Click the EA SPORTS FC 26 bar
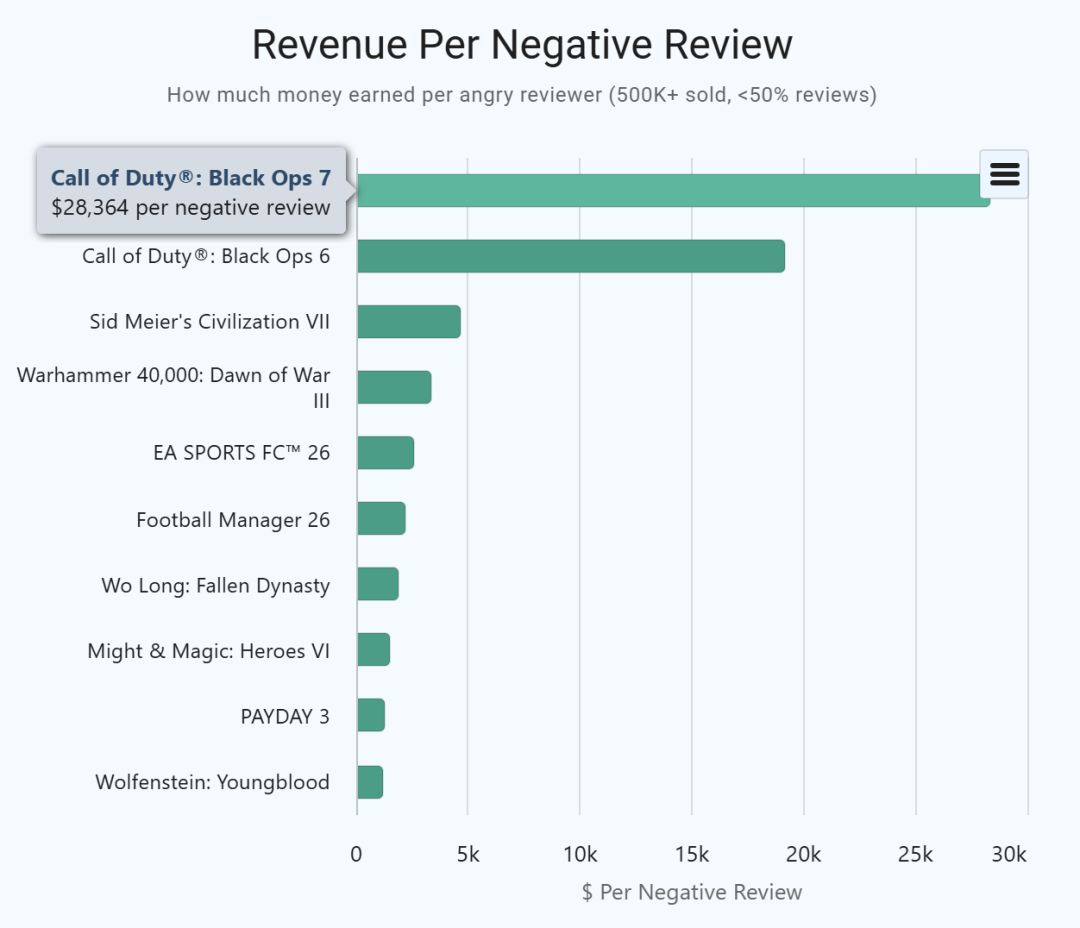The width and height of the screenshot is (1080, 928). [385, 453]
